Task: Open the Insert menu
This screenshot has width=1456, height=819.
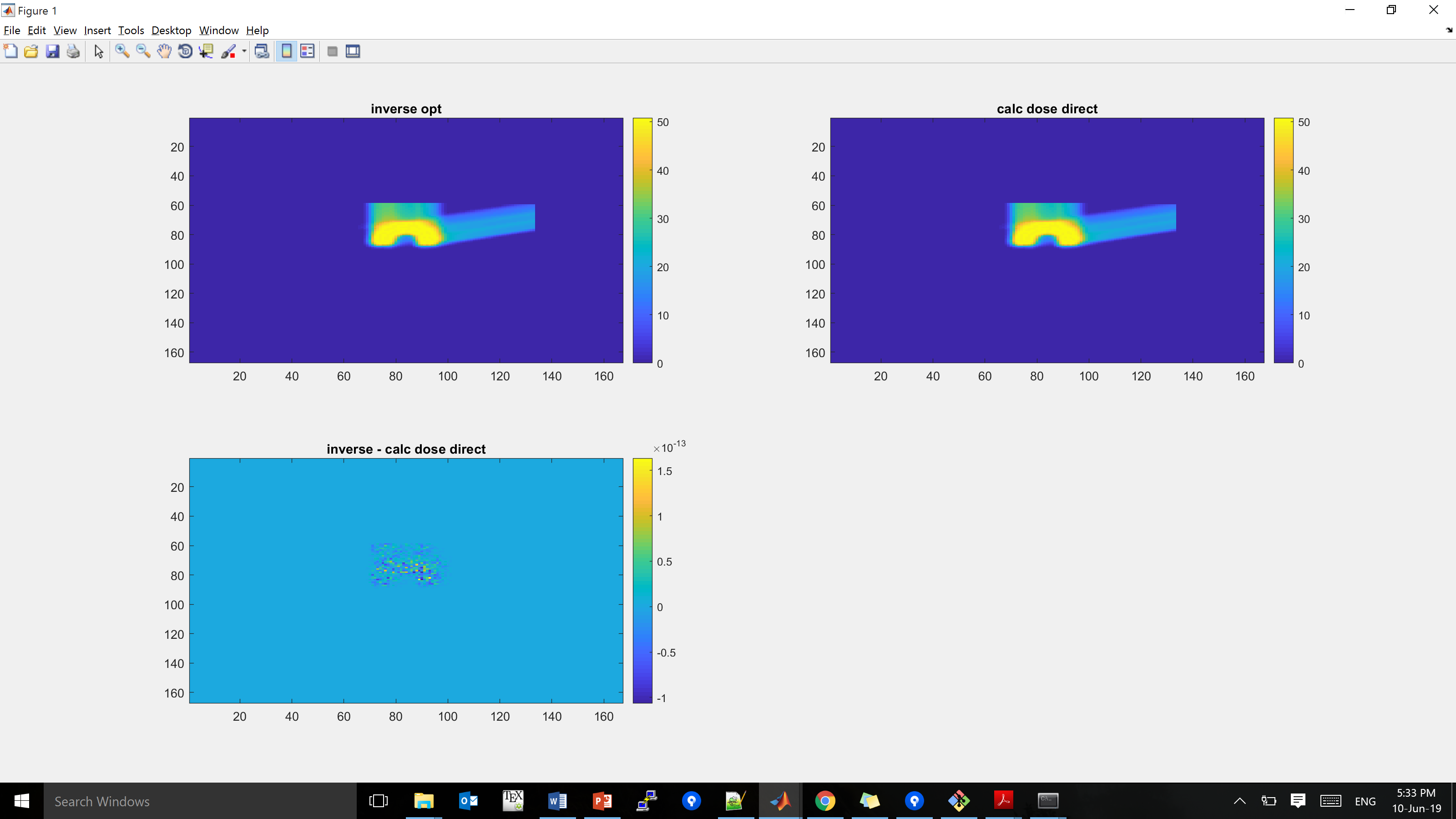Action: (96, 30)
